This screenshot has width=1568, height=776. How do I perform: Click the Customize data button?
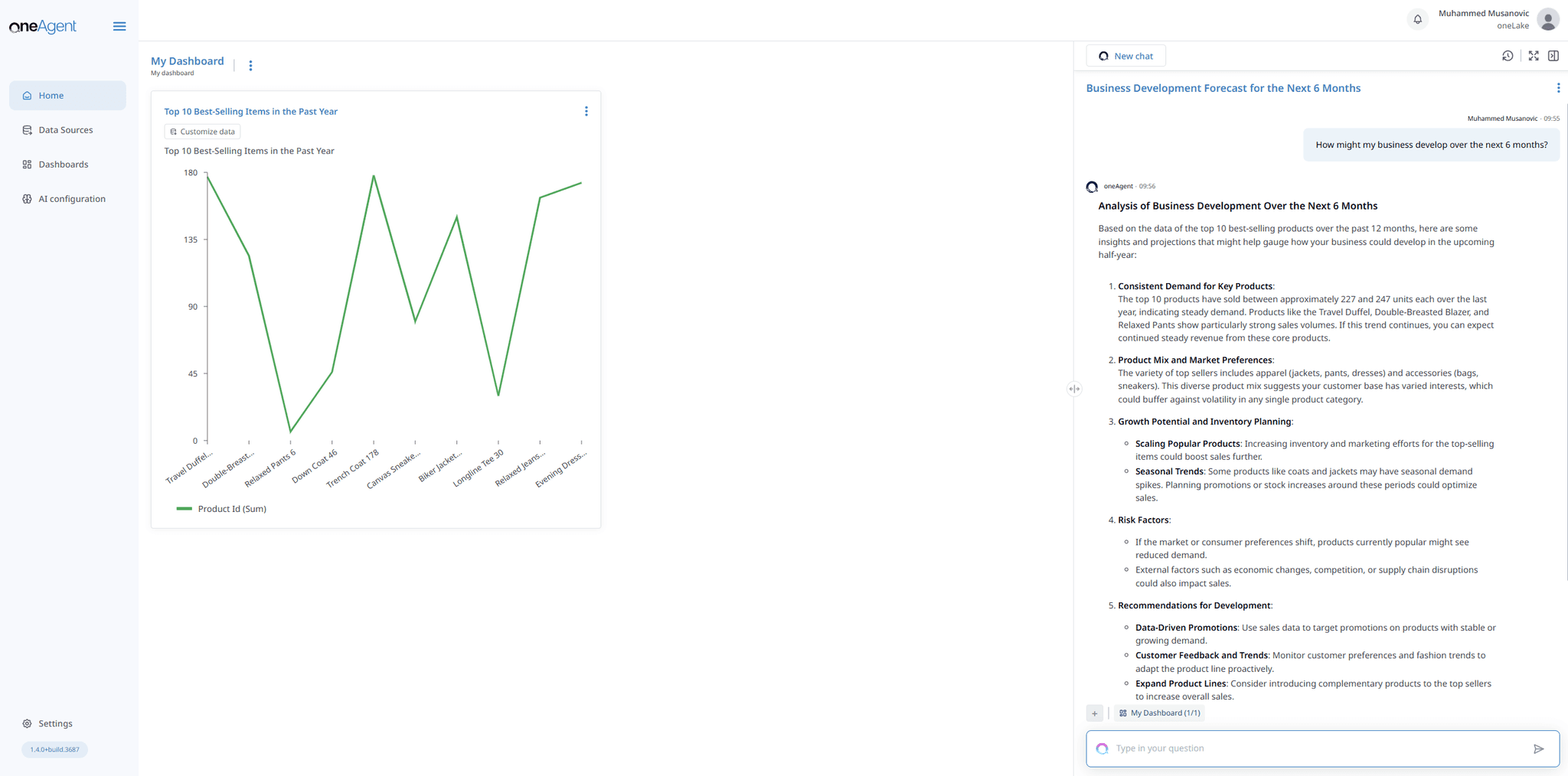(202, 132)
